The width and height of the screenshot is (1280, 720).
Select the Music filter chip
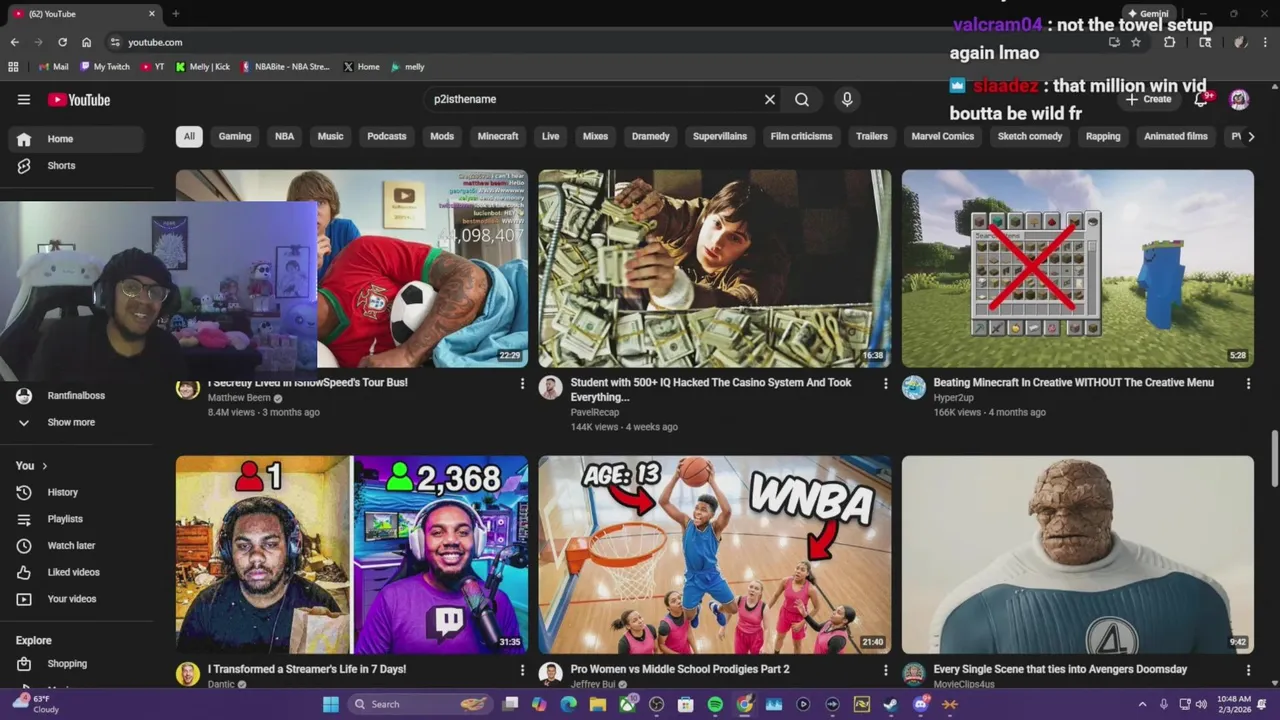[330, 136]
